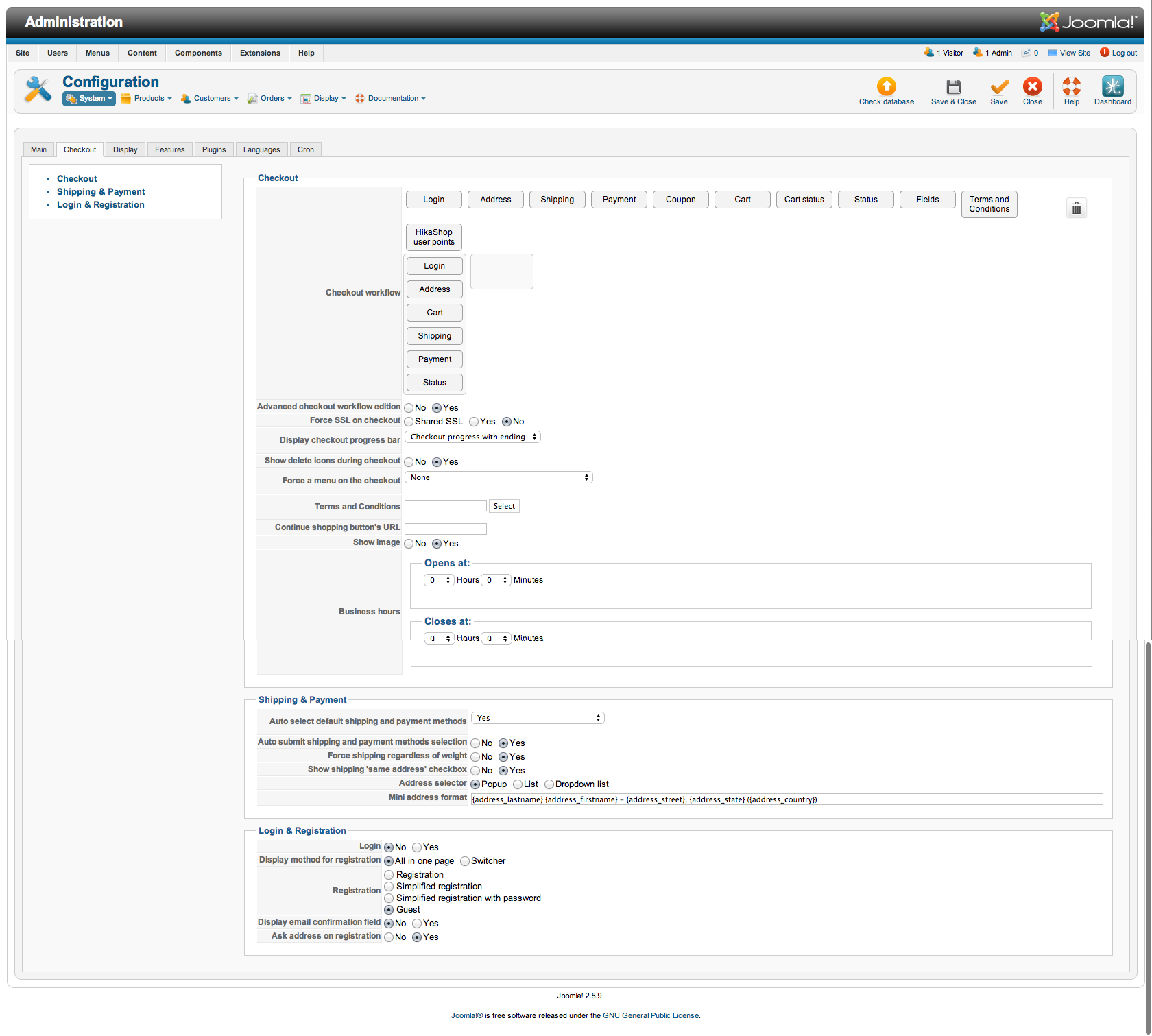The width and height of the screenshot is (1152, 1036).
Task: Switch to the Plugins tab
Action: pos(214,149)
